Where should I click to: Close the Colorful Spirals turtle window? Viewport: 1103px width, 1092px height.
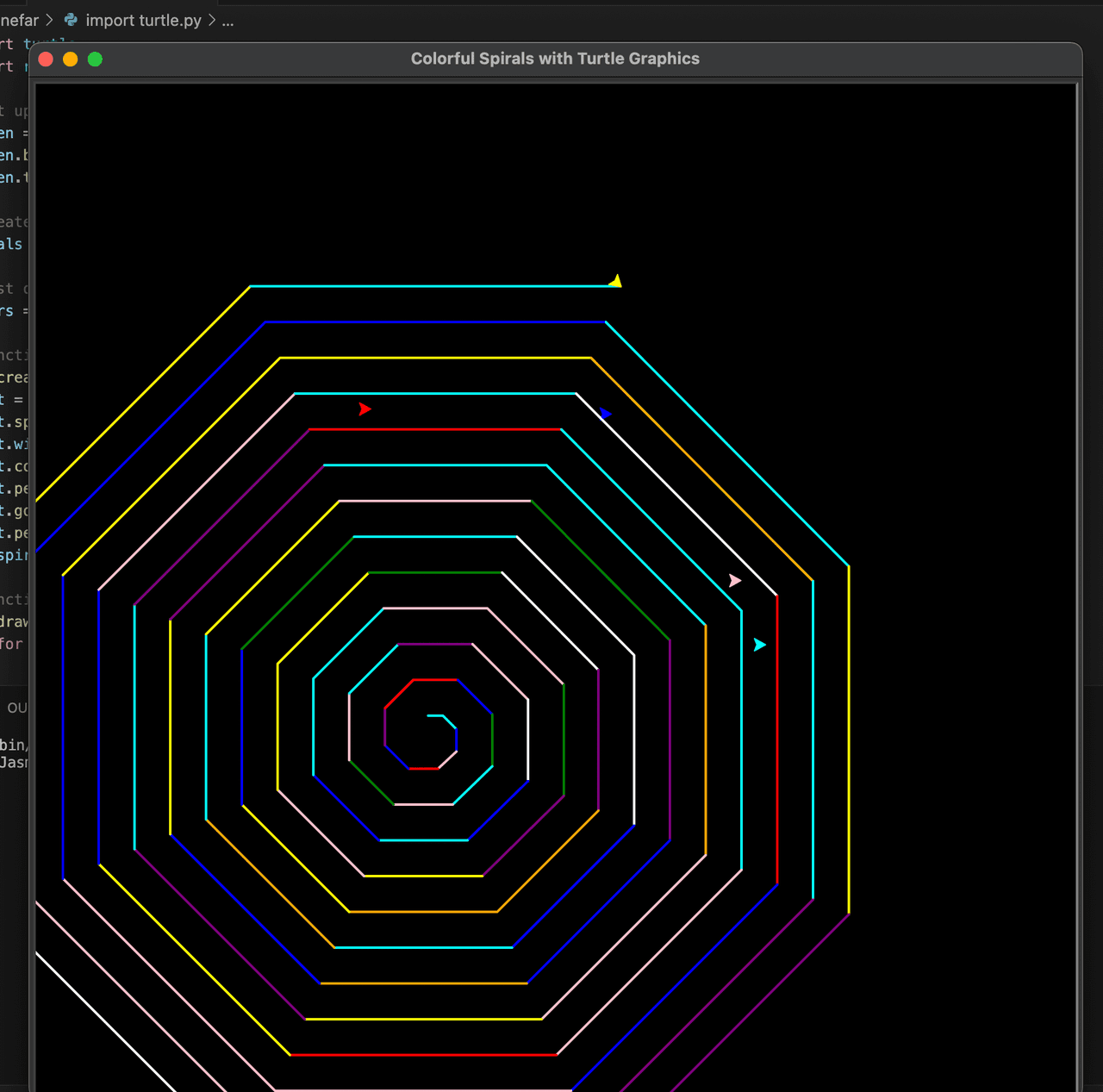coord(47,59)
